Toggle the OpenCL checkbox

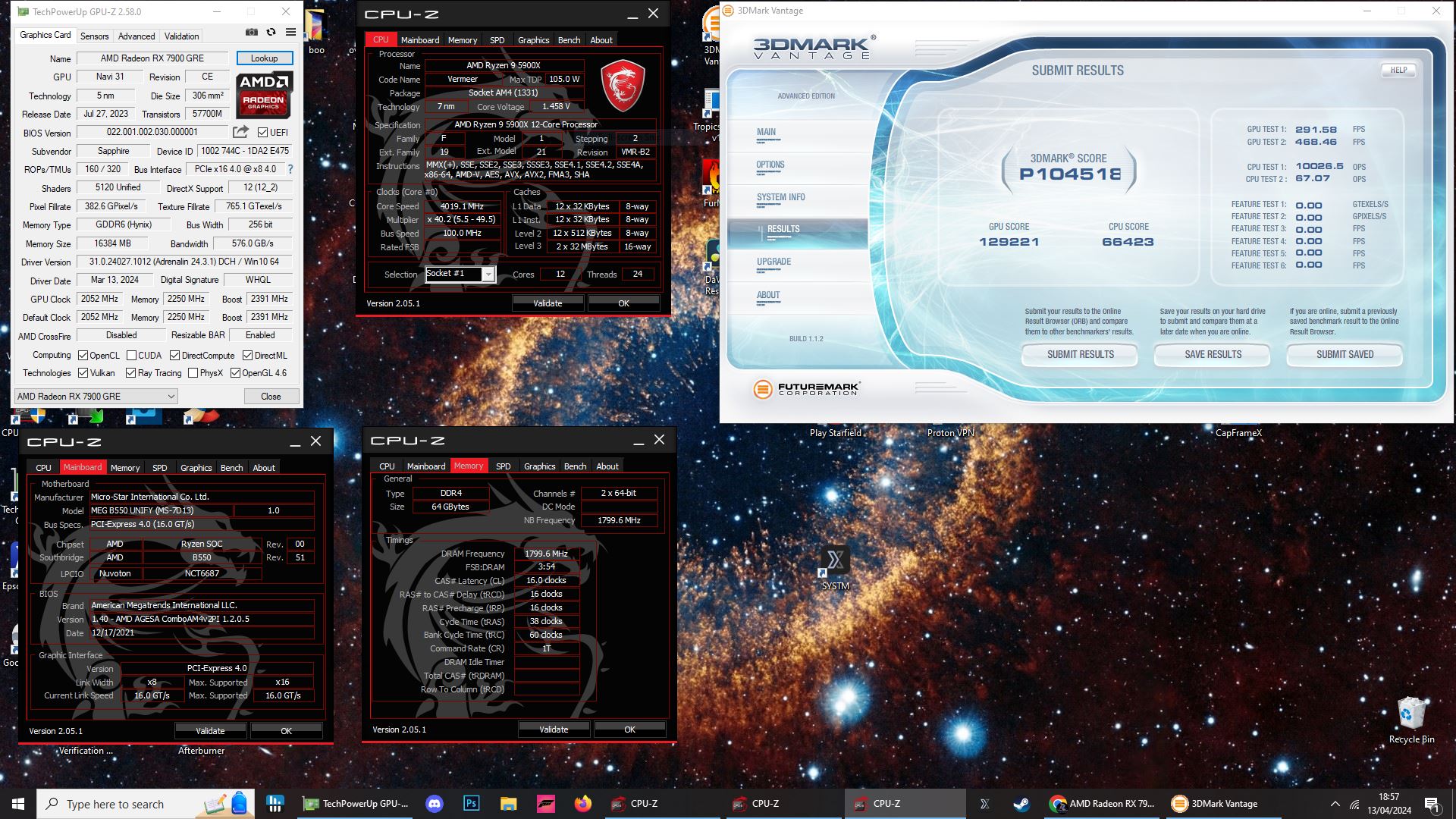coord(83,355)
